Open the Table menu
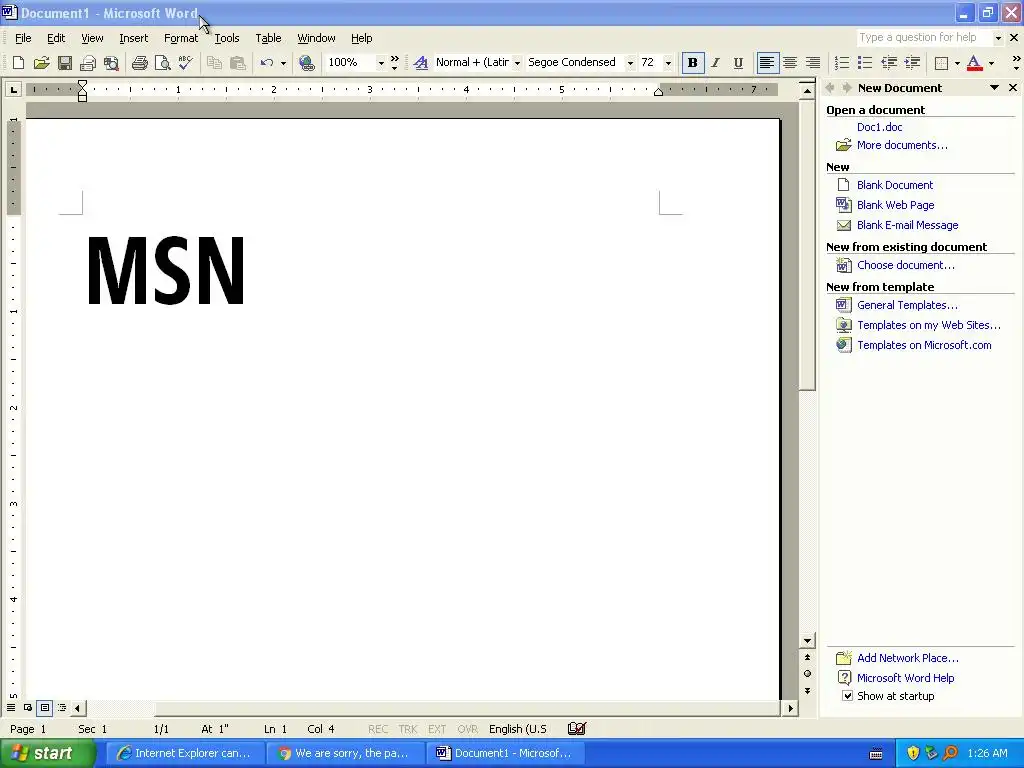Screen dimensions: 1024x768 click(268, 38)
